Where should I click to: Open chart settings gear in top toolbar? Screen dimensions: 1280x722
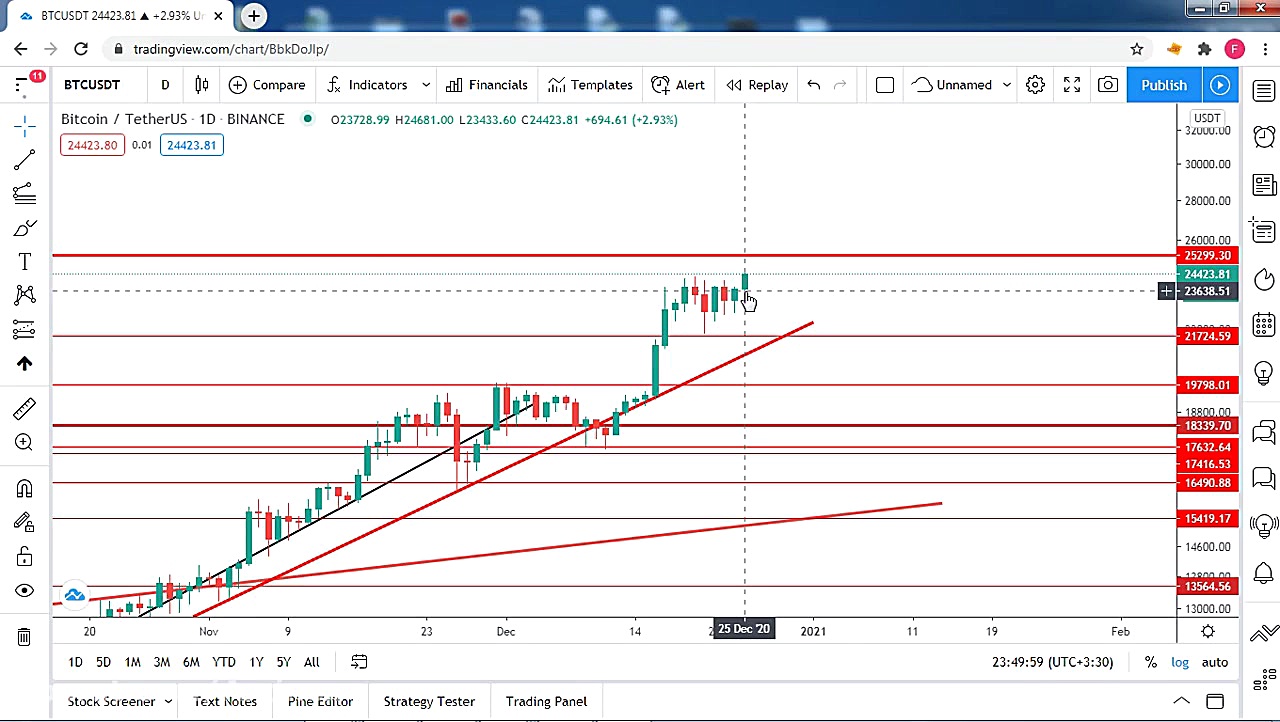click(1035, 85)
